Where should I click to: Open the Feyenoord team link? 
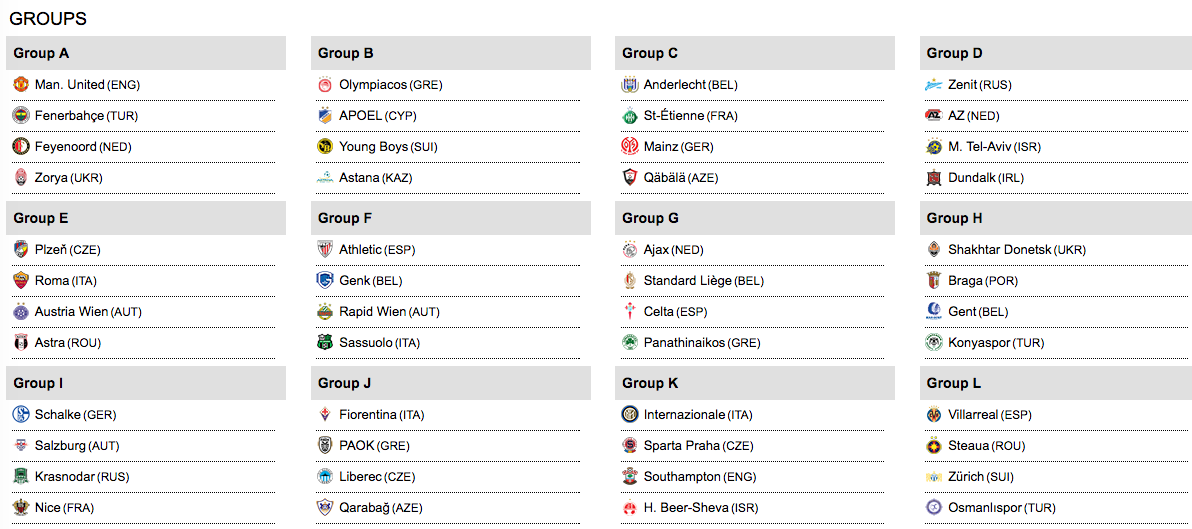[66, 147]
